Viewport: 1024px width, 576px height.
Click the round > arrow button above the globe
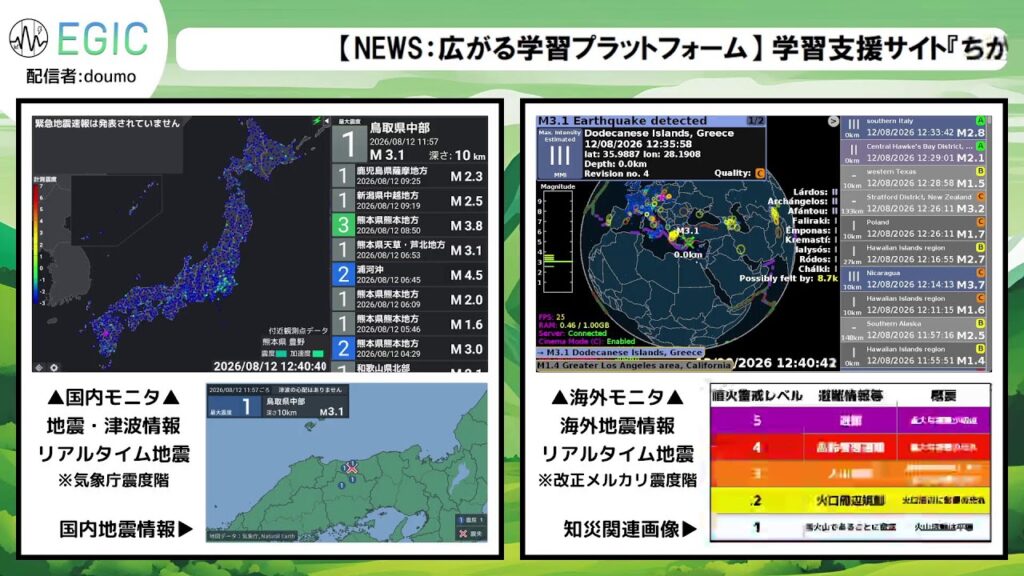point(833,121)
